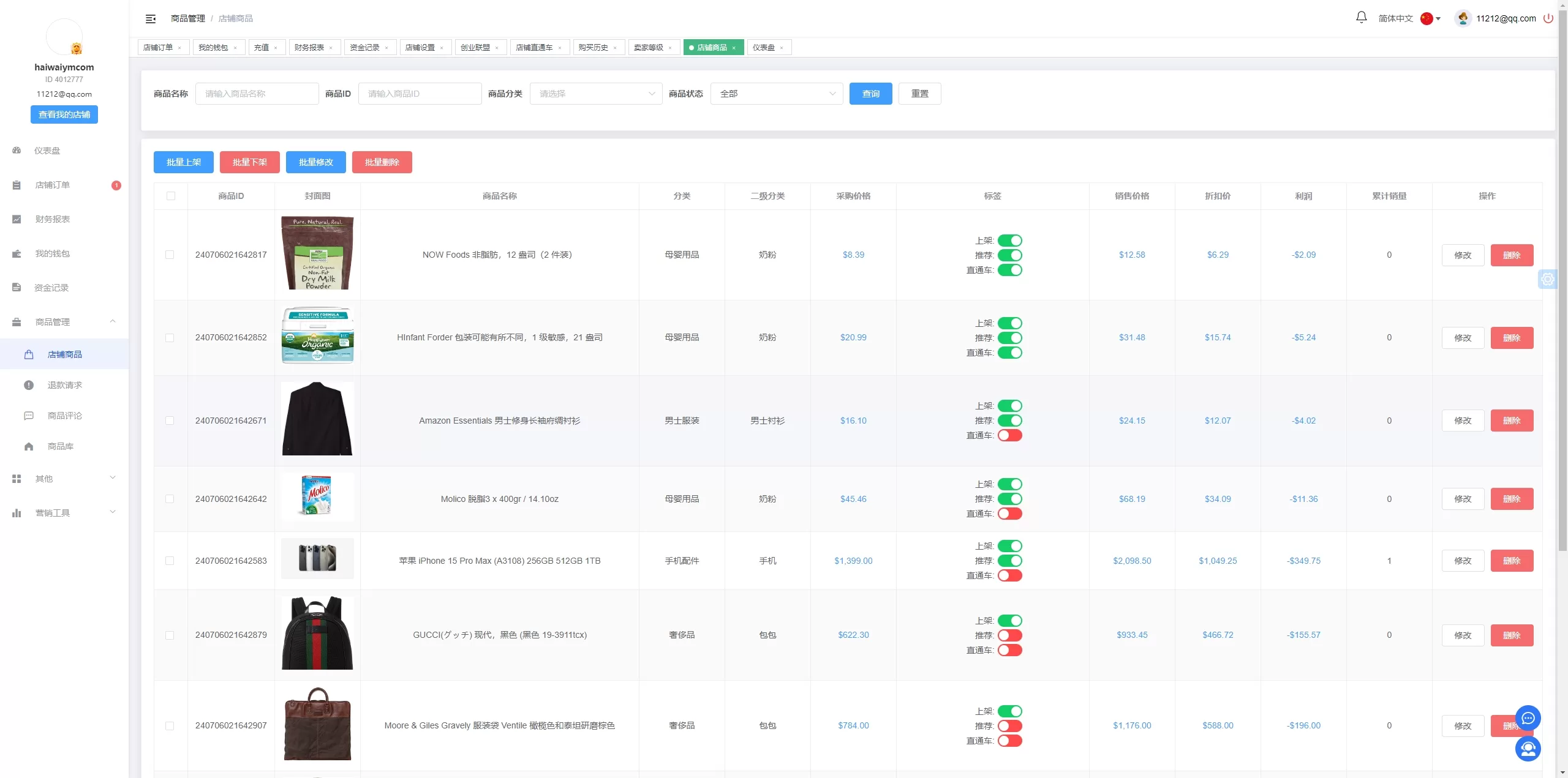Open the 商品状态 dropdown showing 全部

(x=776, y=94)
